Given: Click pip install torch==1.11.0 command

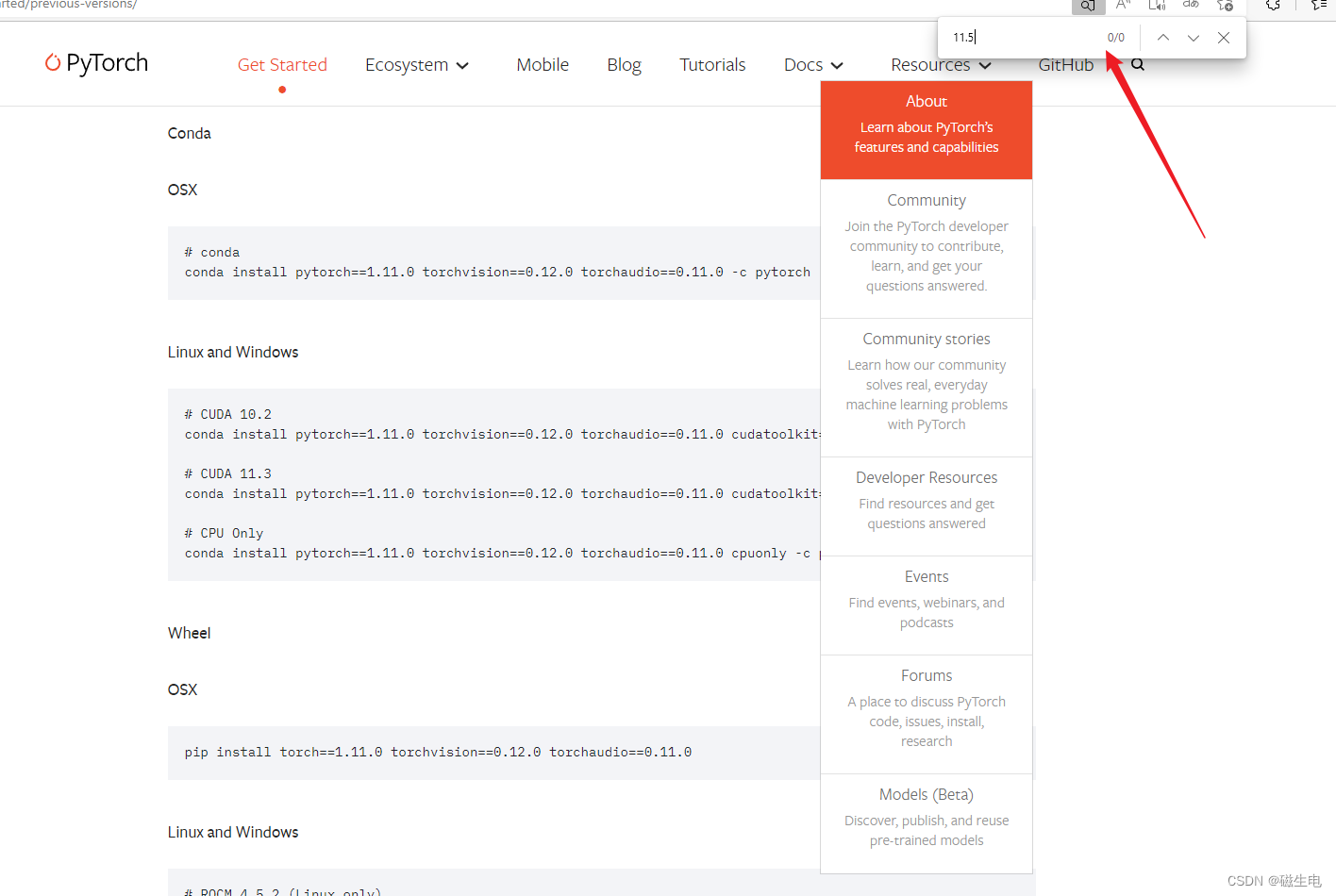Looking at the screenshot, I should coord(438,752).
